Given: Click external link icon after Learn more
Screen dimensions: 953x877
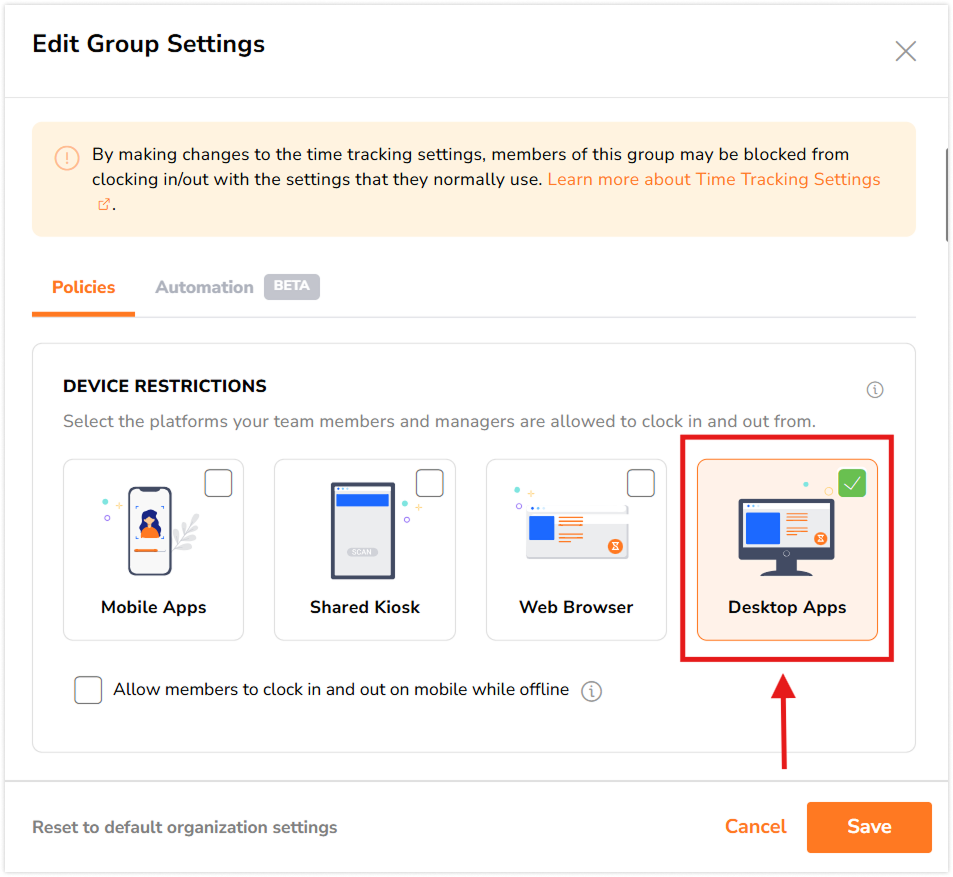Looking at the screenshot, I should [x=103, y=204].
